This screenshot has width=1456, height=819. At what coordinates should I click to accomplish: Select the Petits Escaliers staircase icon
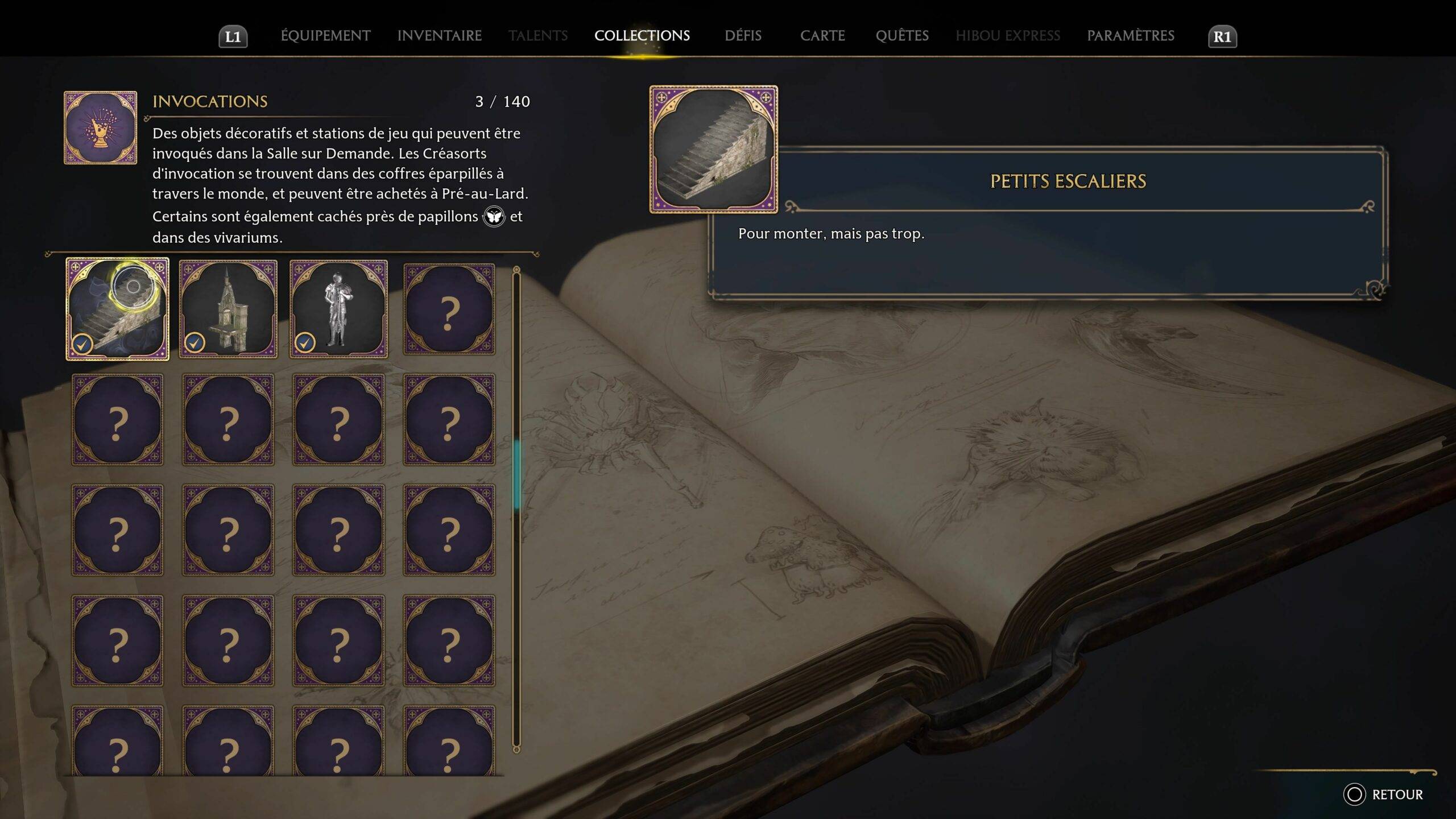pyautogui.click(x=117, y=309)
